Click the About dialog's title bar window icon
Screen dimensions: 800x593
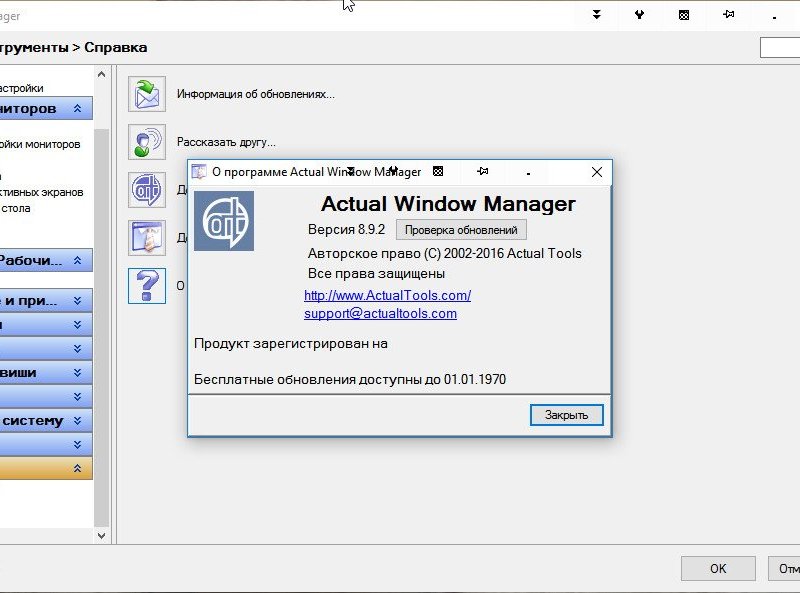coord(198,172)
